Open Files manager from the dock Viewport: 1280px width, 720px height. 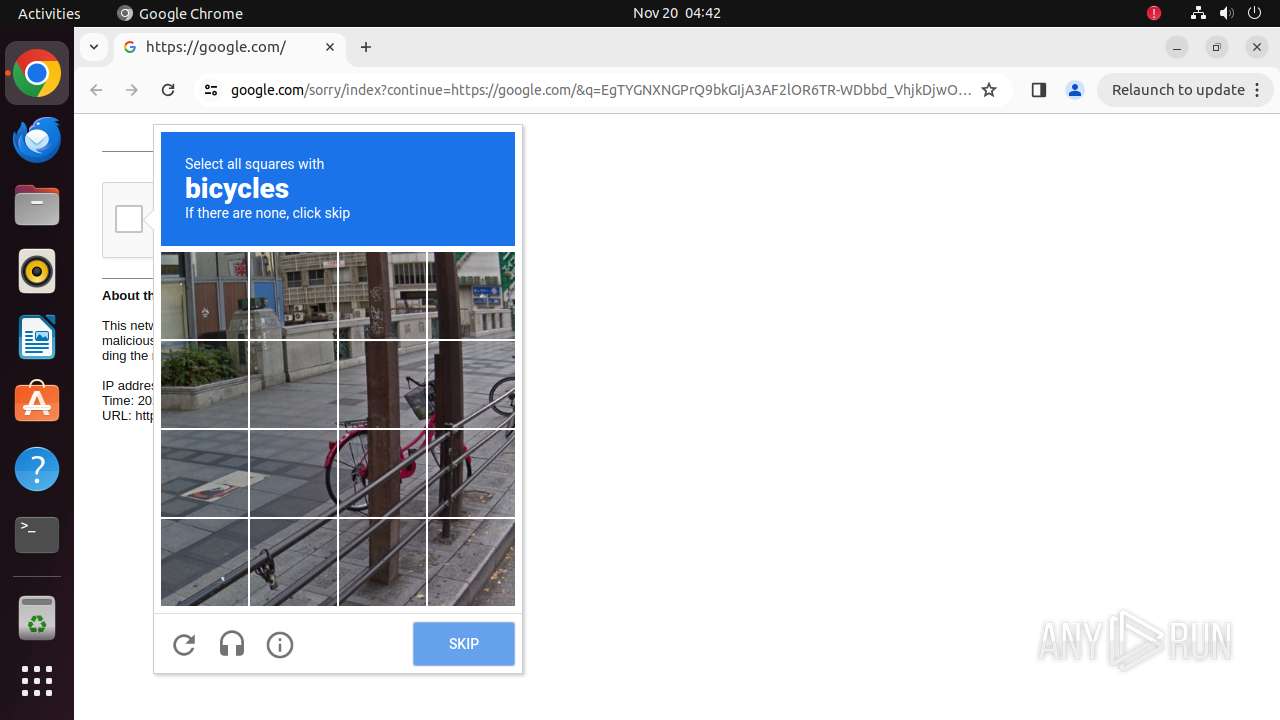37,206
